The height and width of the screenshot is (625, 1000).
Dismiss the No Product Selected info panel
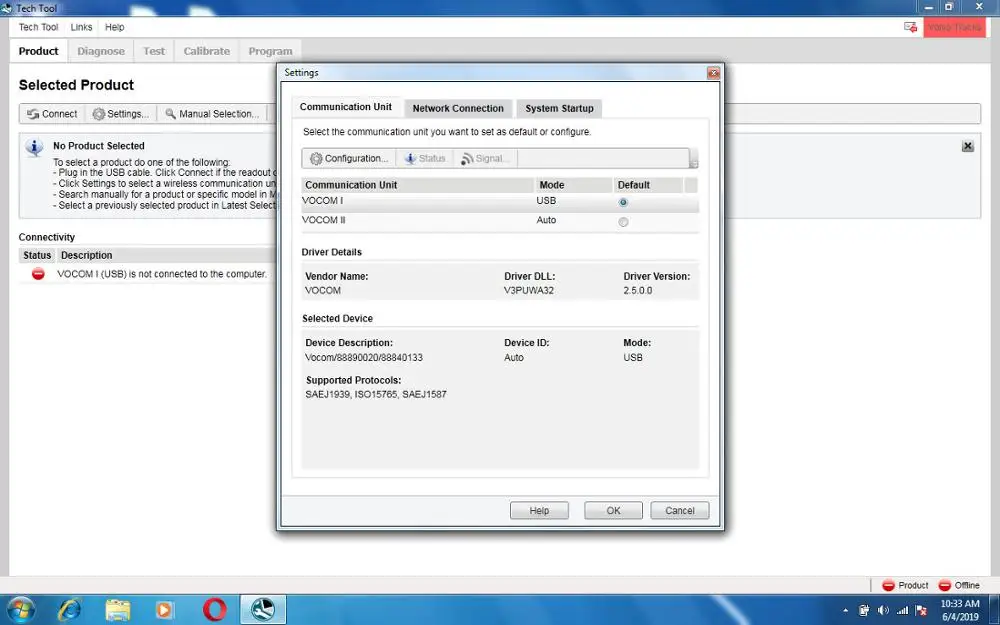[967, 146]
